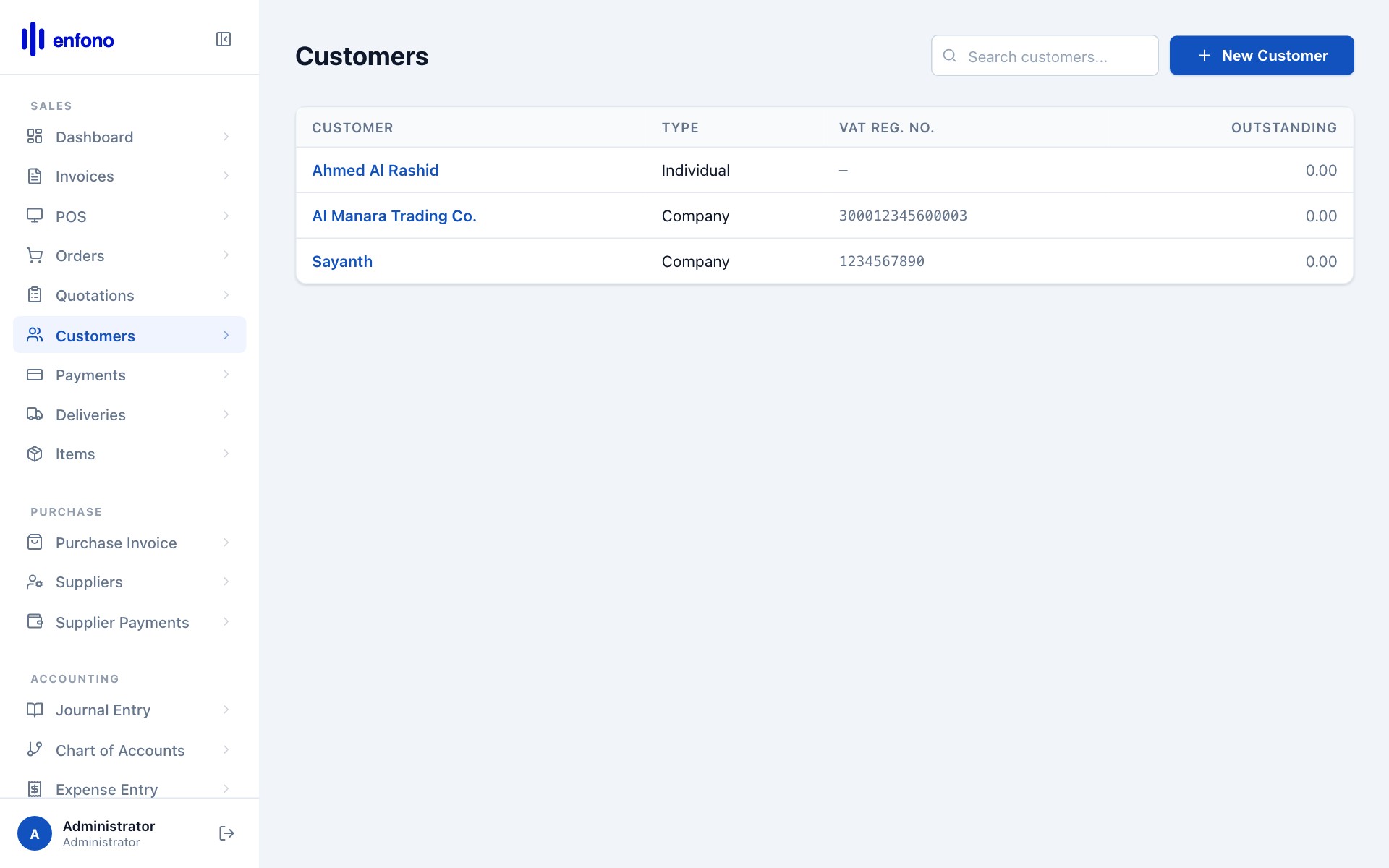
Task: Click the Deliveries truck icon
Action: coord(35,414)
